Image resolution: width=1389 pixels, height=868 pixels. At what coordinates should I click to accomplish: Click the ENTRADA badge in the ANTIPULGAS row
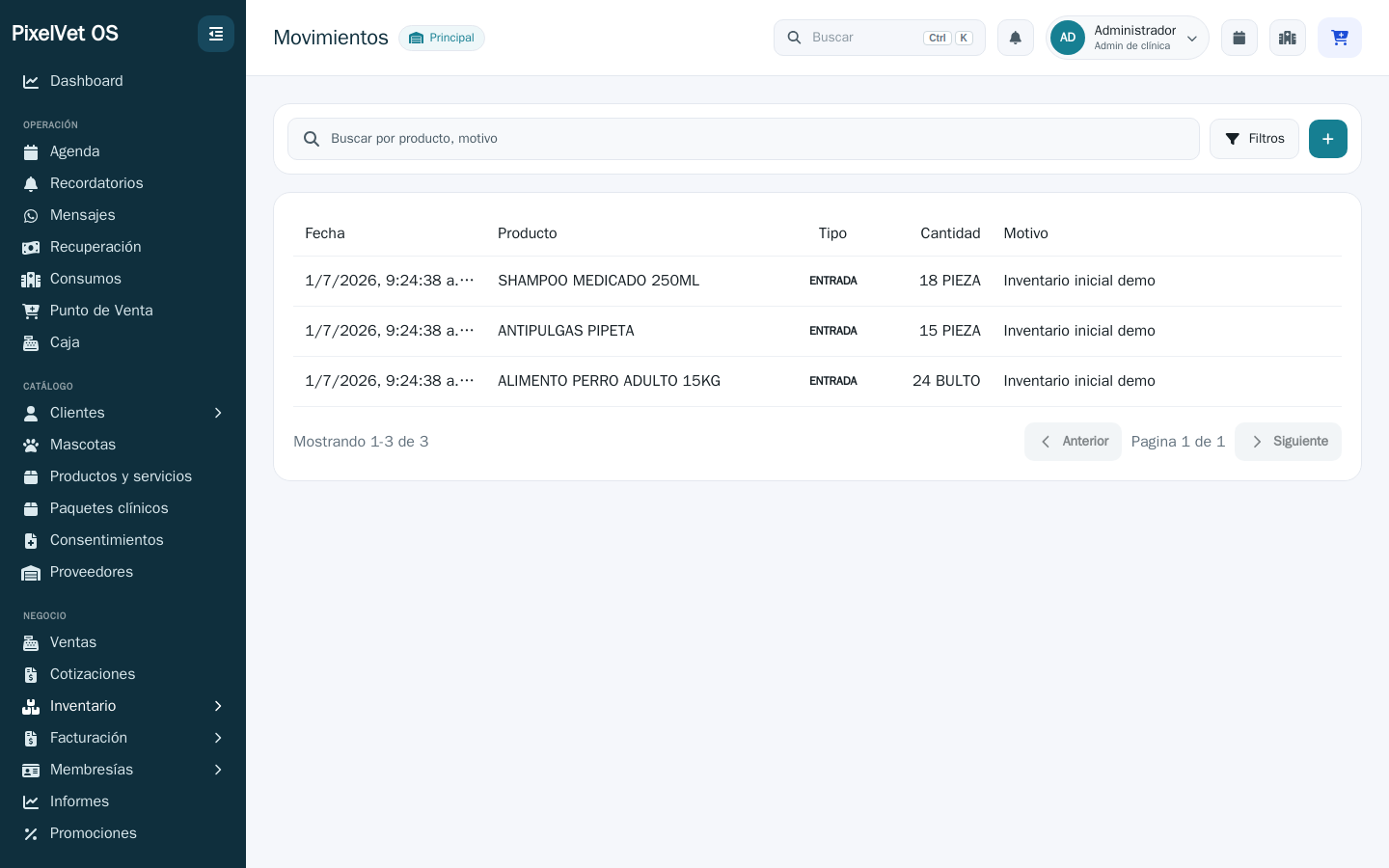point(833,331)
